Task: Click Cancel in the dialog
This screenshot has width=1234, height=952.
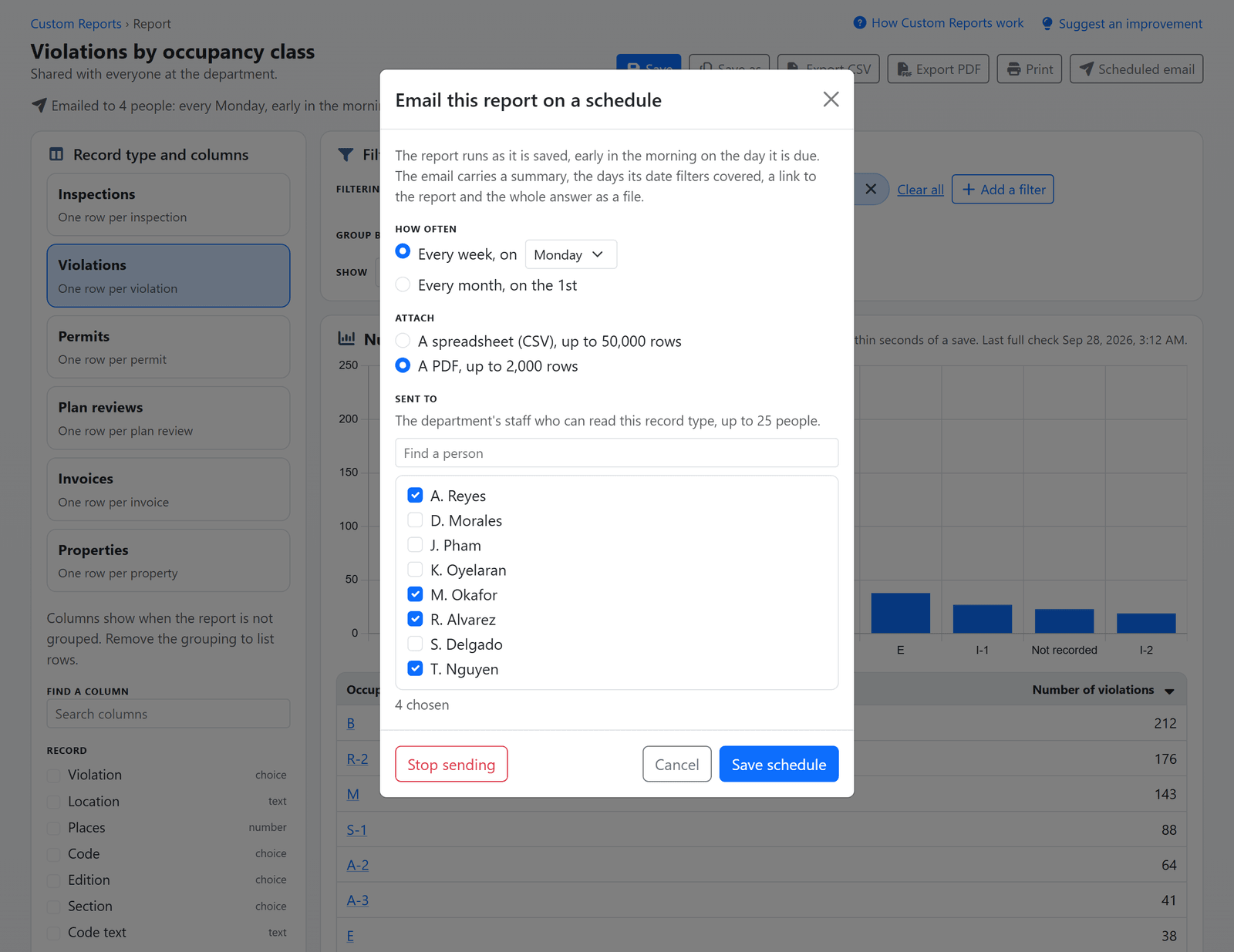Action: pyautogui.click(x=677, y=764)
